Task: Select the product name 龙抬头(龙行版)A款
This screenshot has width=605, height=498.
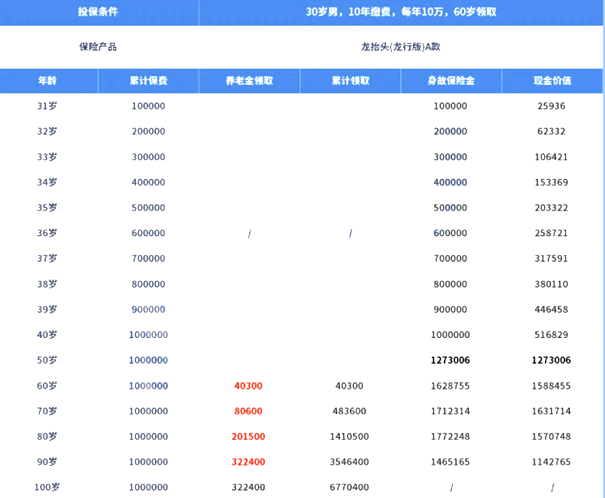Action: tap(401, 47)
